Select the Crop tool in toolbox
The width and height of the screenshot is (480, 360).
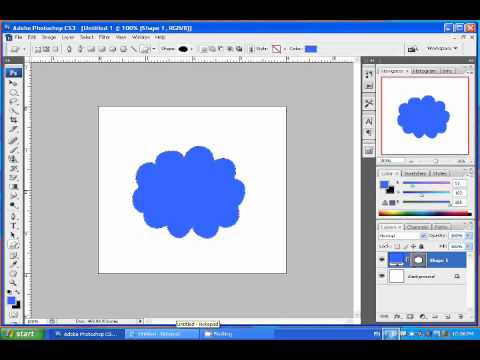(x=13, y=120)
